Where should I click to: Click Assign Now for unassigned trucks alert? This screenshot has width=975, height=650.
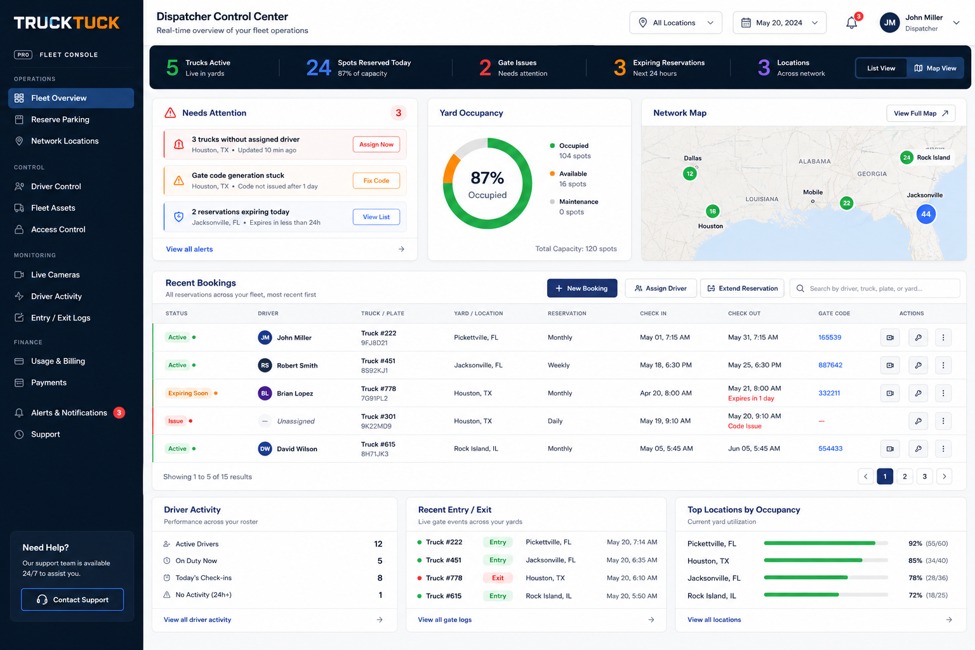376,144
